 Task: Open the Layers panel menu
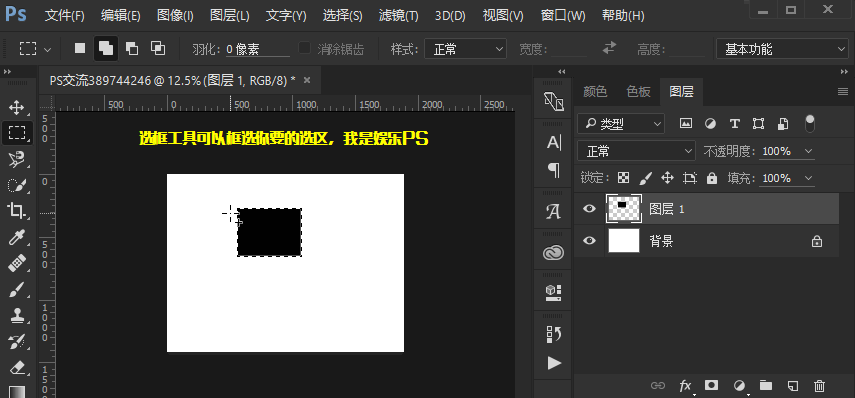(843, 92)
